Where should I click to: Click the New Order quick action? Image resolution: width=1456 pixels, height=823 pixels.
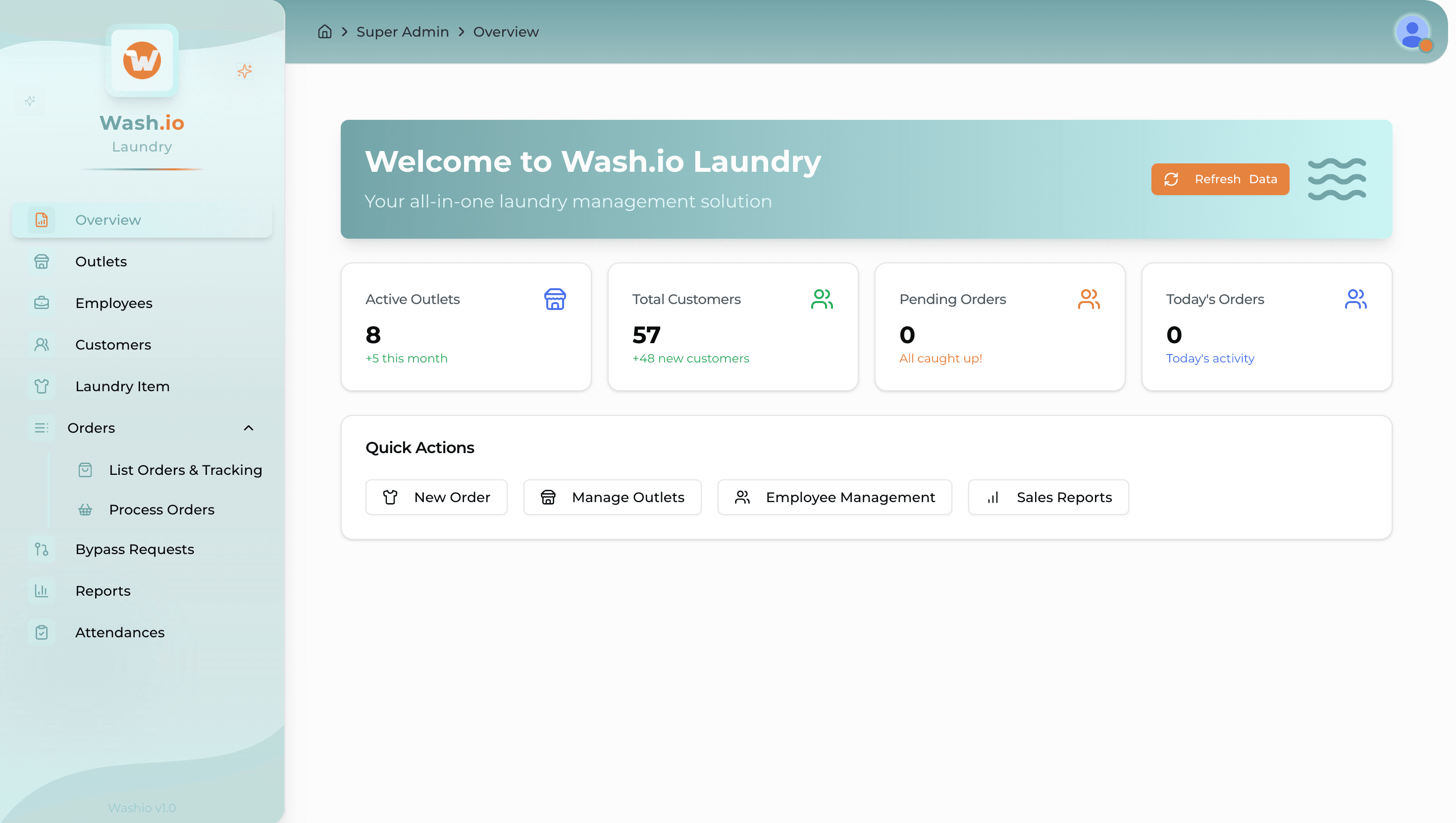point(436,497)
